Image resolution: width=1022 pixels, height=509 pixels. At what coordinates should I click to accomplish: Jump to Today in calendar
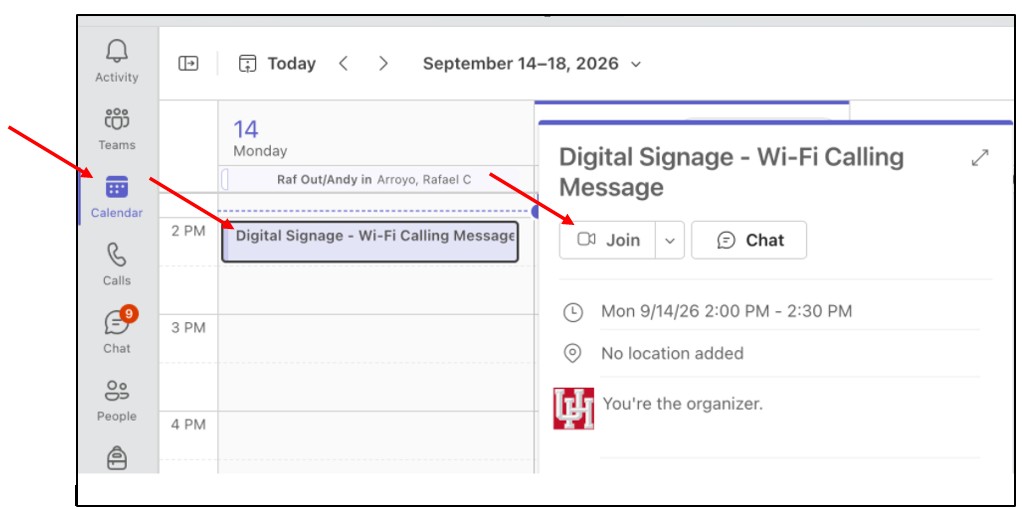pos(278,63)
